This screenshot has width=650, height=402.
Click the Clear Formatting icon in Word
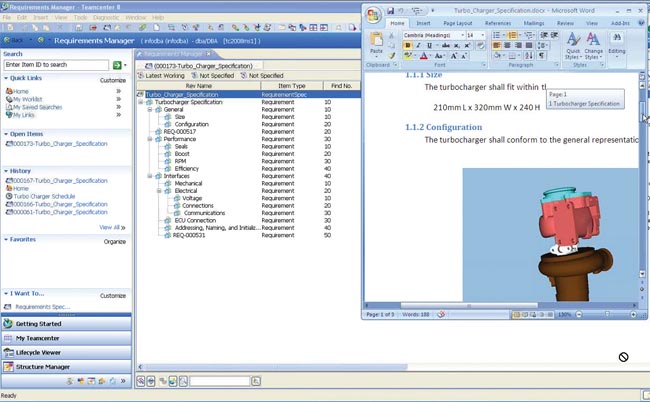480,46
